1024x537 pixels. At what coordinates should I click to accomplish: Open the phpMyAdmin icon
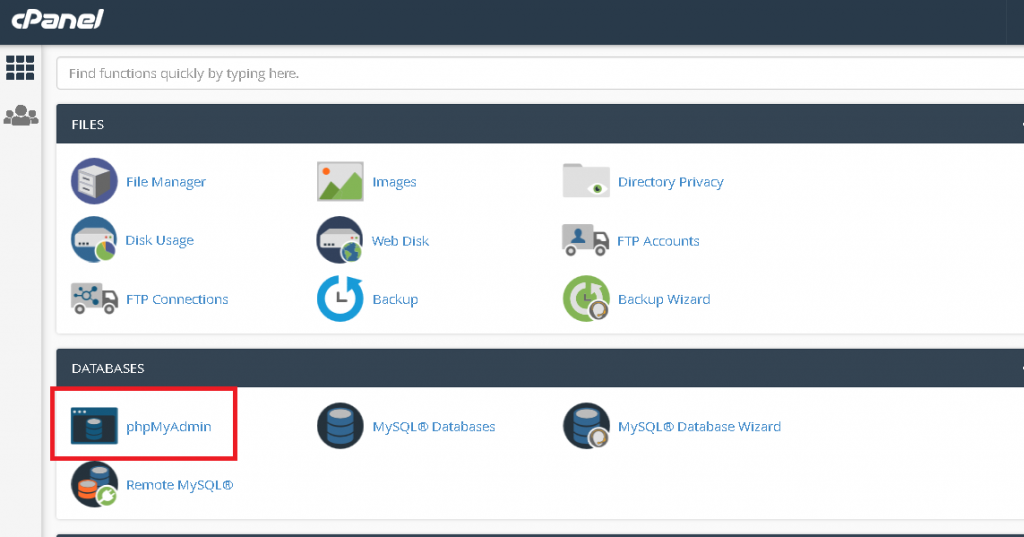[94, 426]
